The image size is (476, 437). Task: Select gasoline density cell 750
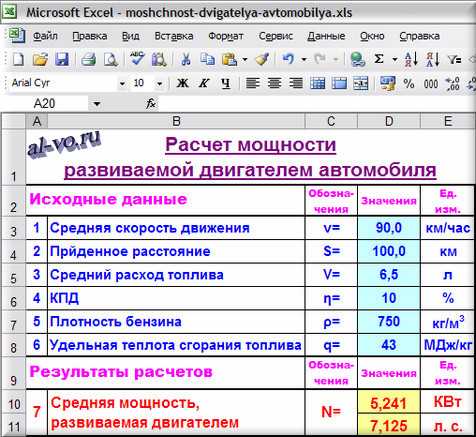coord(389,322)
